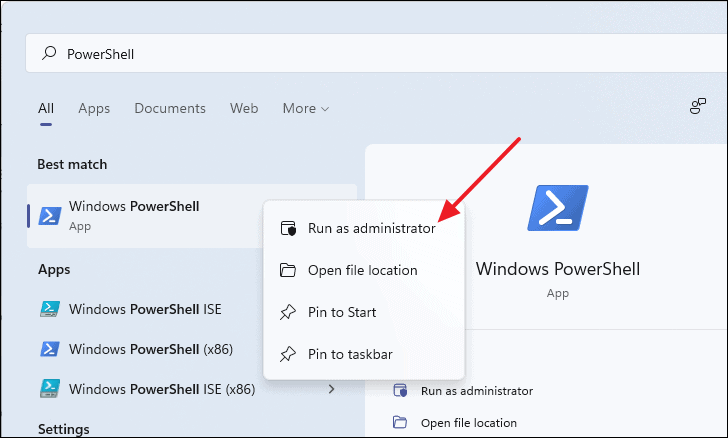Choose Run as administrator in context menu
Screen dimensions: 728x438
pos(364,229)
